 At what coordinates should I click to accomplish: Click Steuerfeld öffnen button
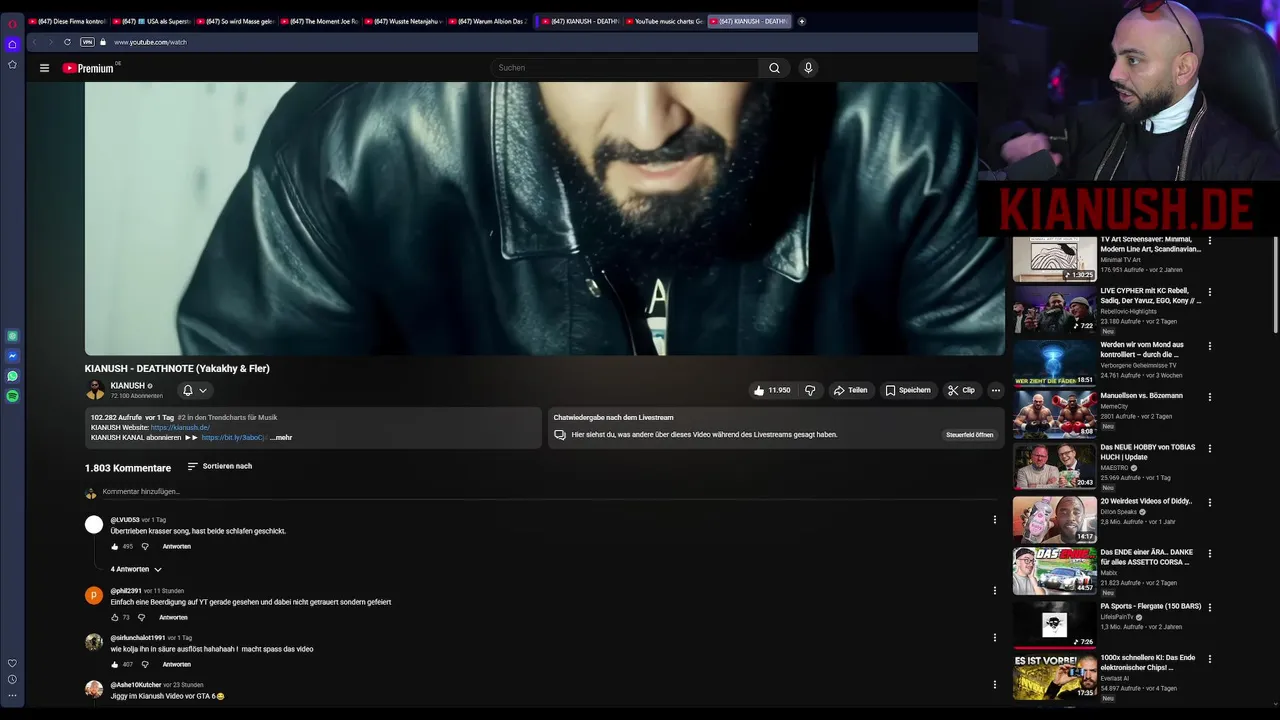coord(969,435)
